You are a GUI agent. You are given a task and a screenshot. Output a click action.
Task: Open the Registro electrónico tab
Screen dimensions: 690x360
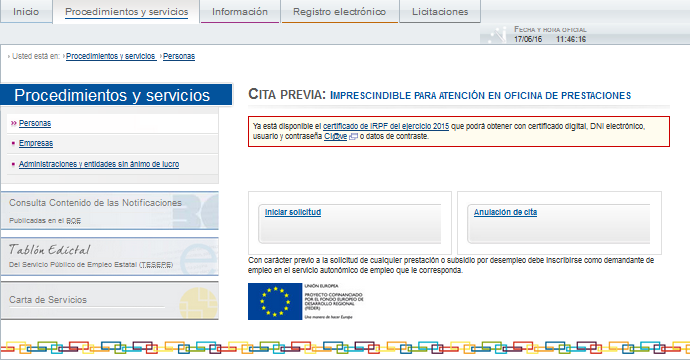point(339,11)
